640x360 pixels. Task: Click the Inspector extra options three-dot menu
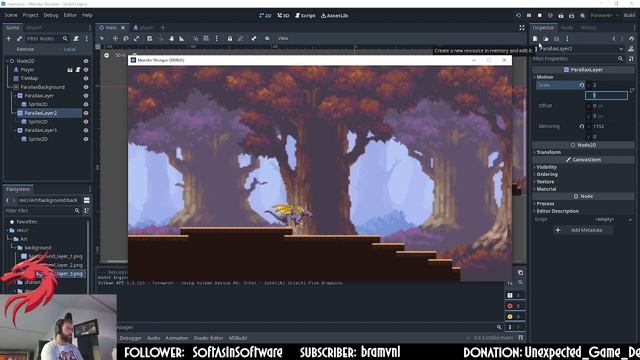[x=567, y=38]
